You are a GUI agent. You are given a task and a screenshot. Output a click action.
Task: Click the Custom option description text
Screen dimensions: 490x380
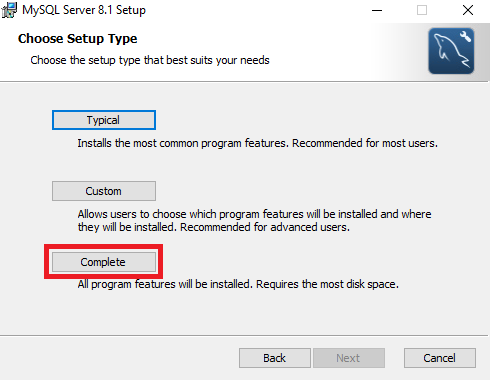point(254,221)
